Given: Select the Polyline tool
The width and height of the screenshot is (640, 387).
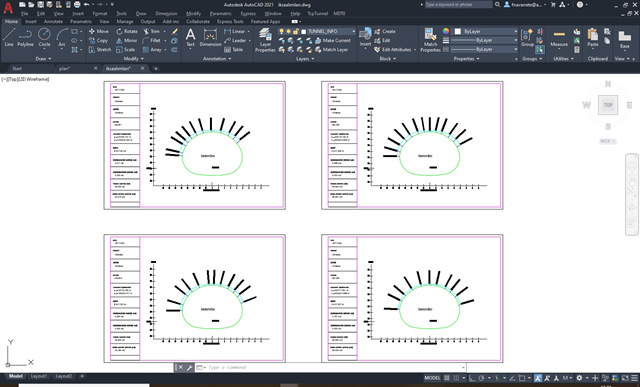Looking at the screenshot, I should pyautogui.click(x=25, y=37).
